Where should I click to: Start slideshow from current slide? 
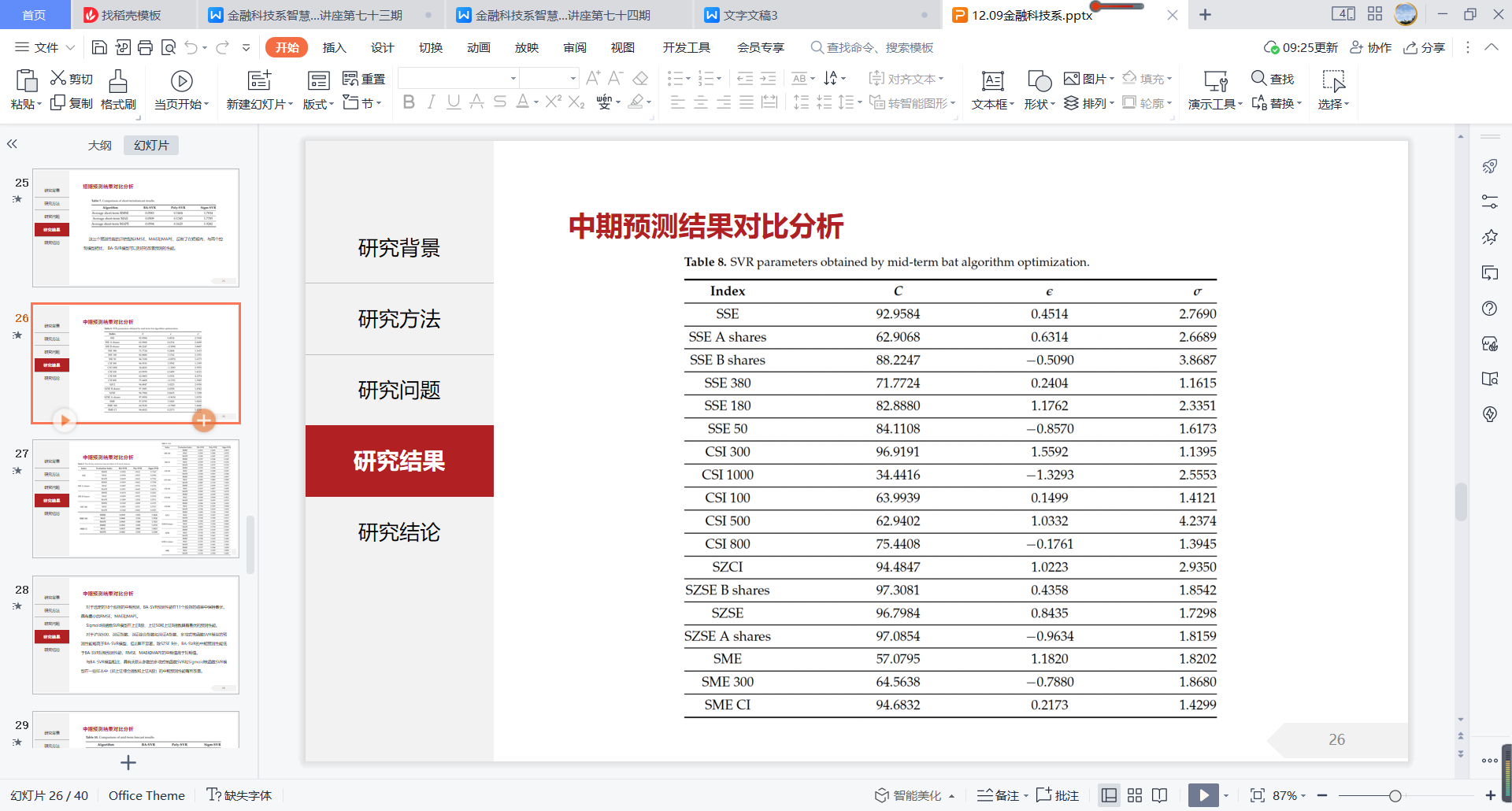tap(182, 81)
